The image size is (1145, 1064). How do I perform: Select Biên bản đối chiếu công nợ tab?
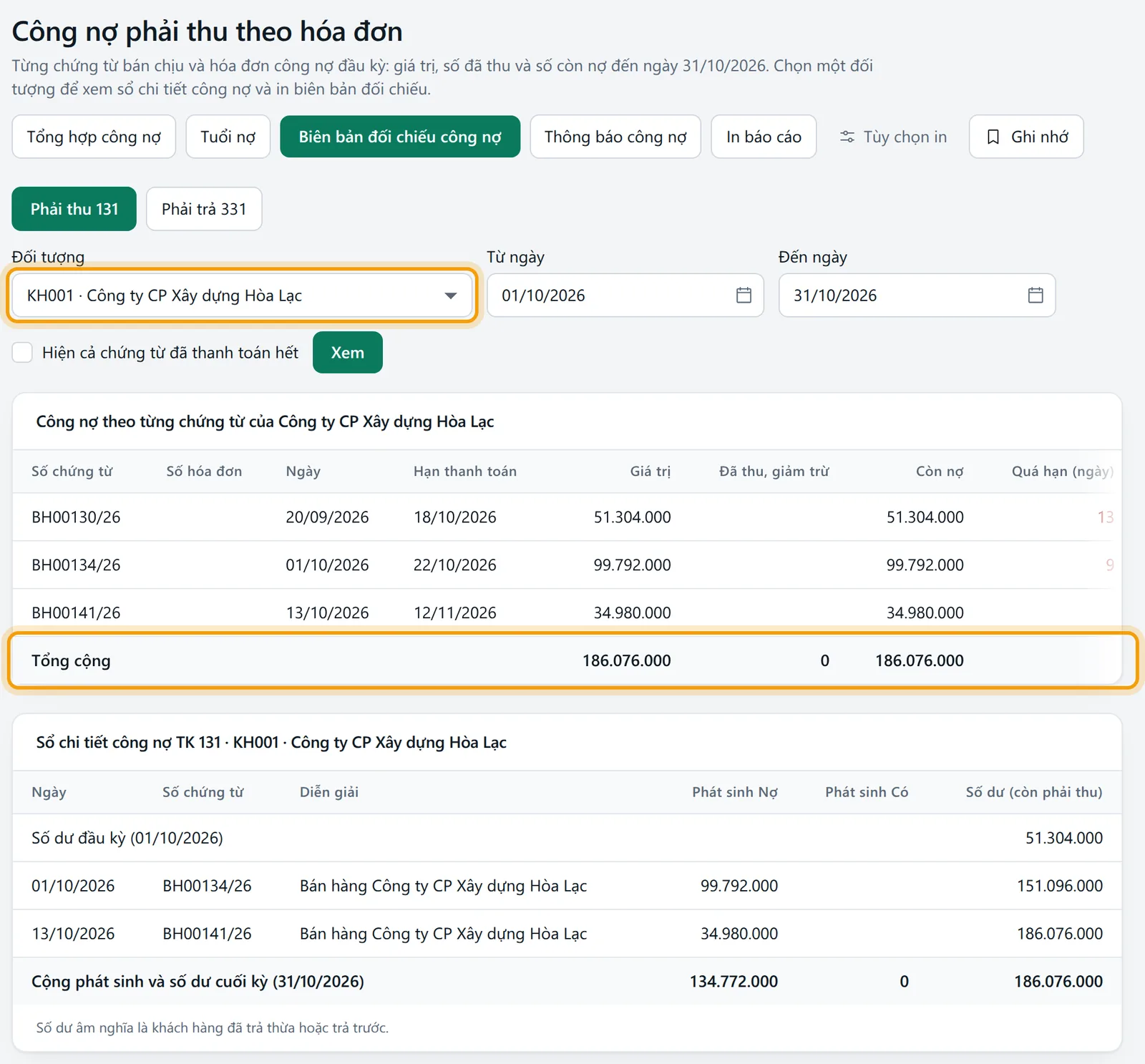point(400,137)
